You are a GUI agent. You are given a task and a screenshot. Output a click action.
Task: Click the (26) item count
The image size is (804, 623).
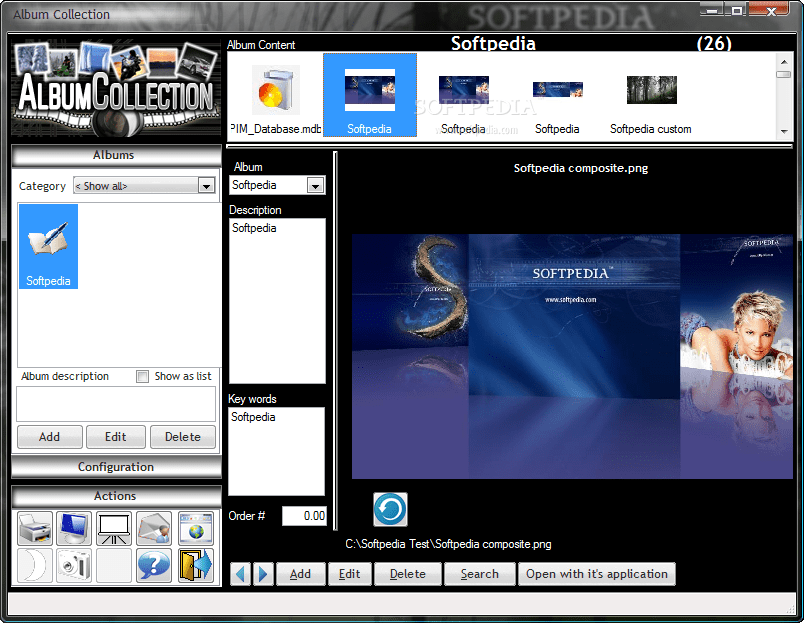pyautogui.click(x=714, y=44)
